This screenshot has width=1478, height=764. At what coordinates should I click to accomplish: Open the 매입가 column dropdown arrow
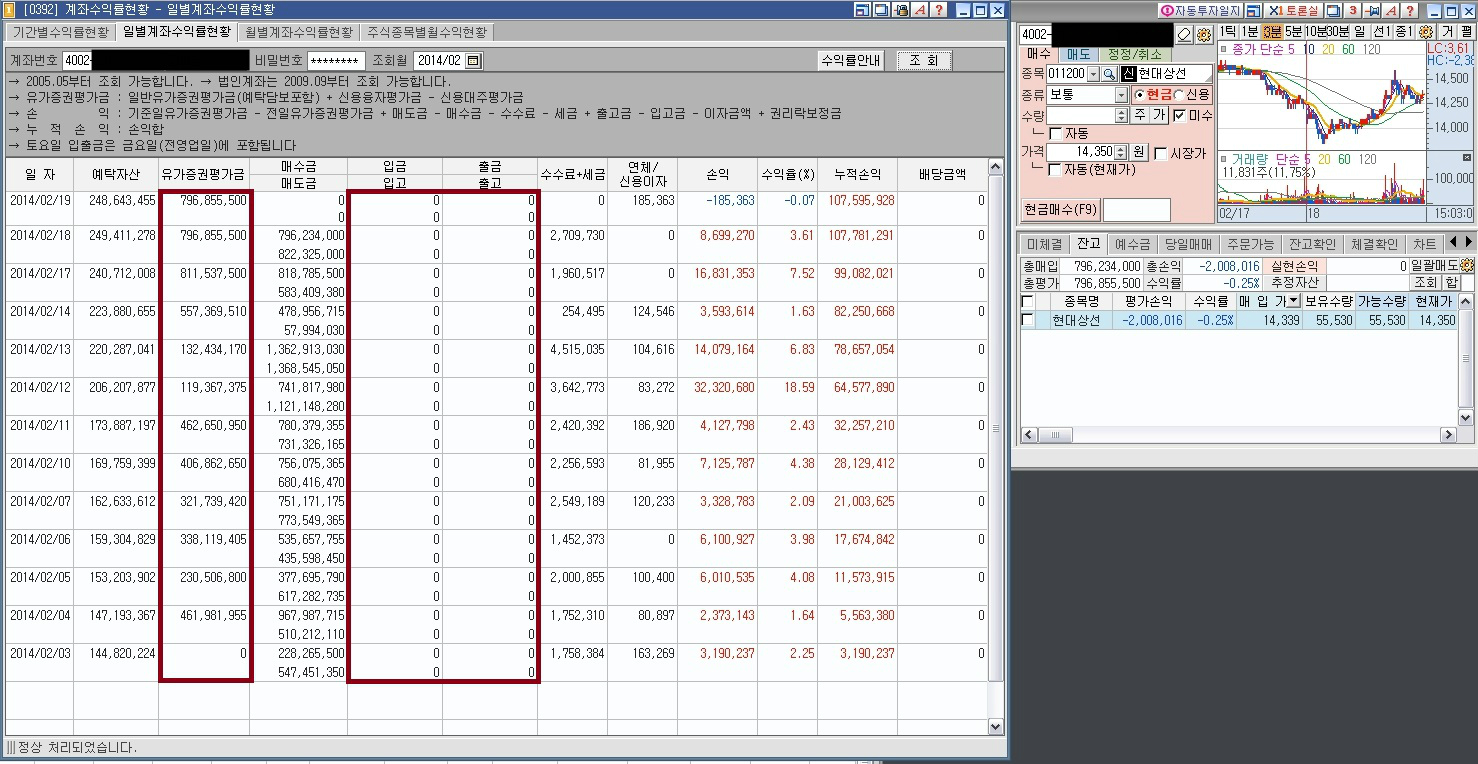pos(1294,301)
